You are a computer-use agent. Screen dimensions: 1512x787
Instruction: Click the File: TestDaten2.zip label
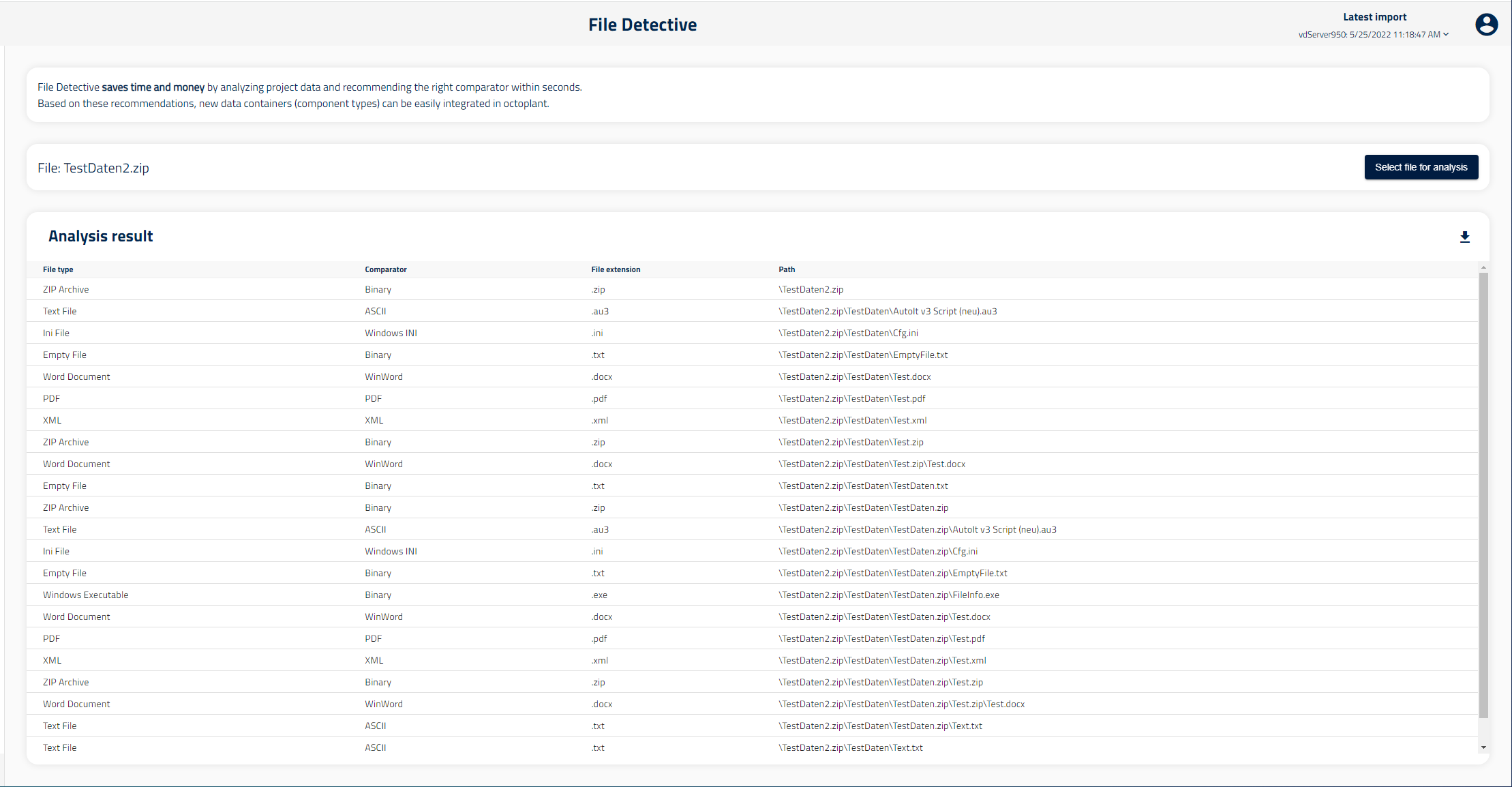point(93,168)
